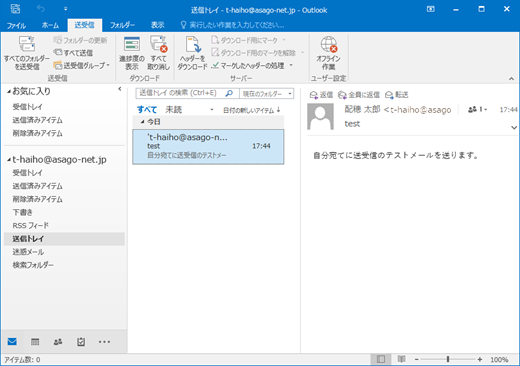Click 転送 forward button
This screenshot has width=520, height=366.
click(397, 95)
